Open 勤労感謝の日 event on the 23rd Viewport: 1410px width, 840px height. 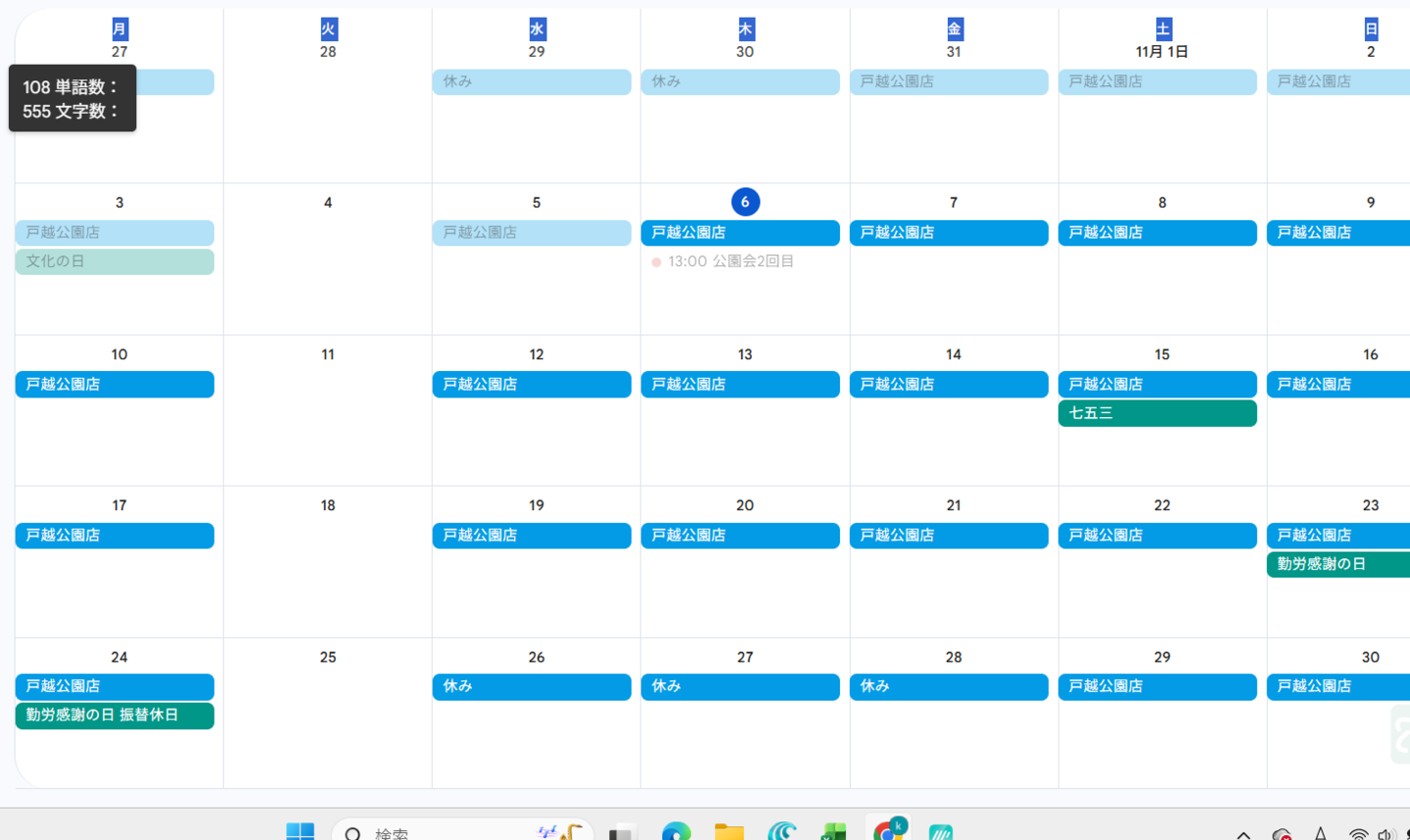click(x=1338, y=564)
